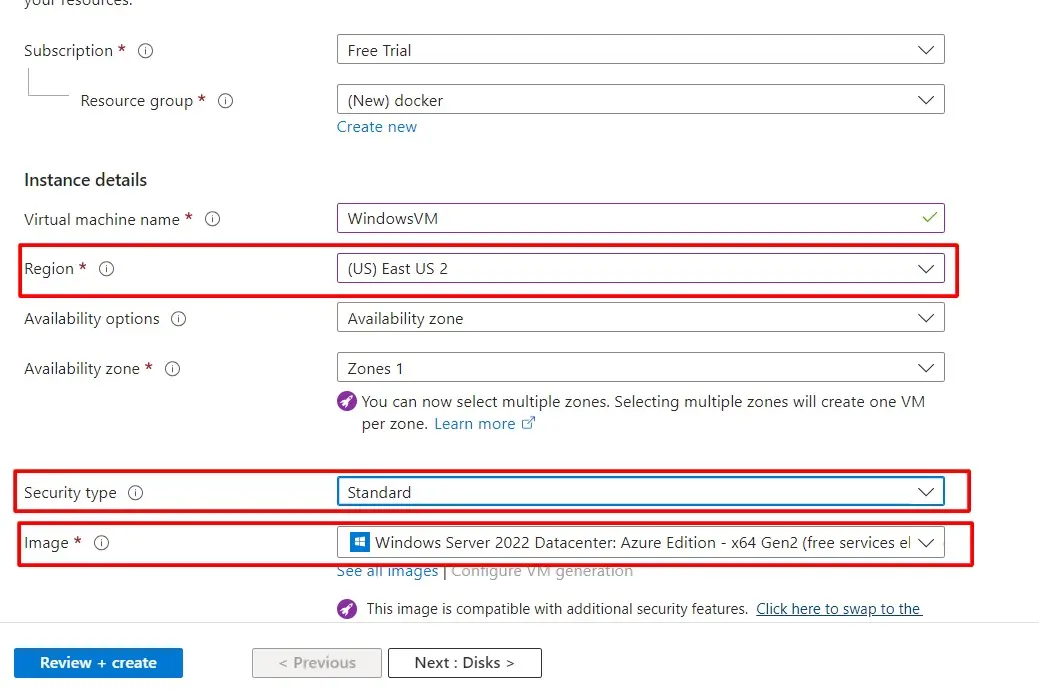Expand the Availability options dropdown

(640, 318)
